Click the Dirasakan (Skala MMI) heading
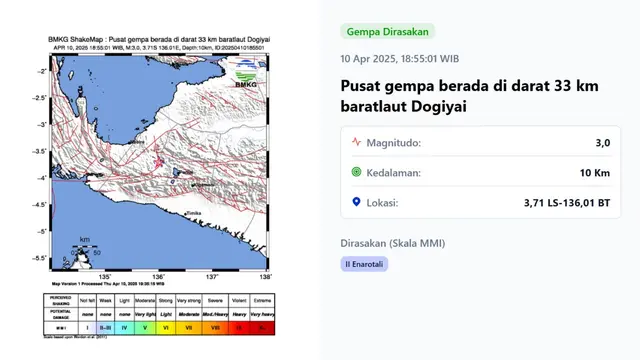 pos(393,243)
